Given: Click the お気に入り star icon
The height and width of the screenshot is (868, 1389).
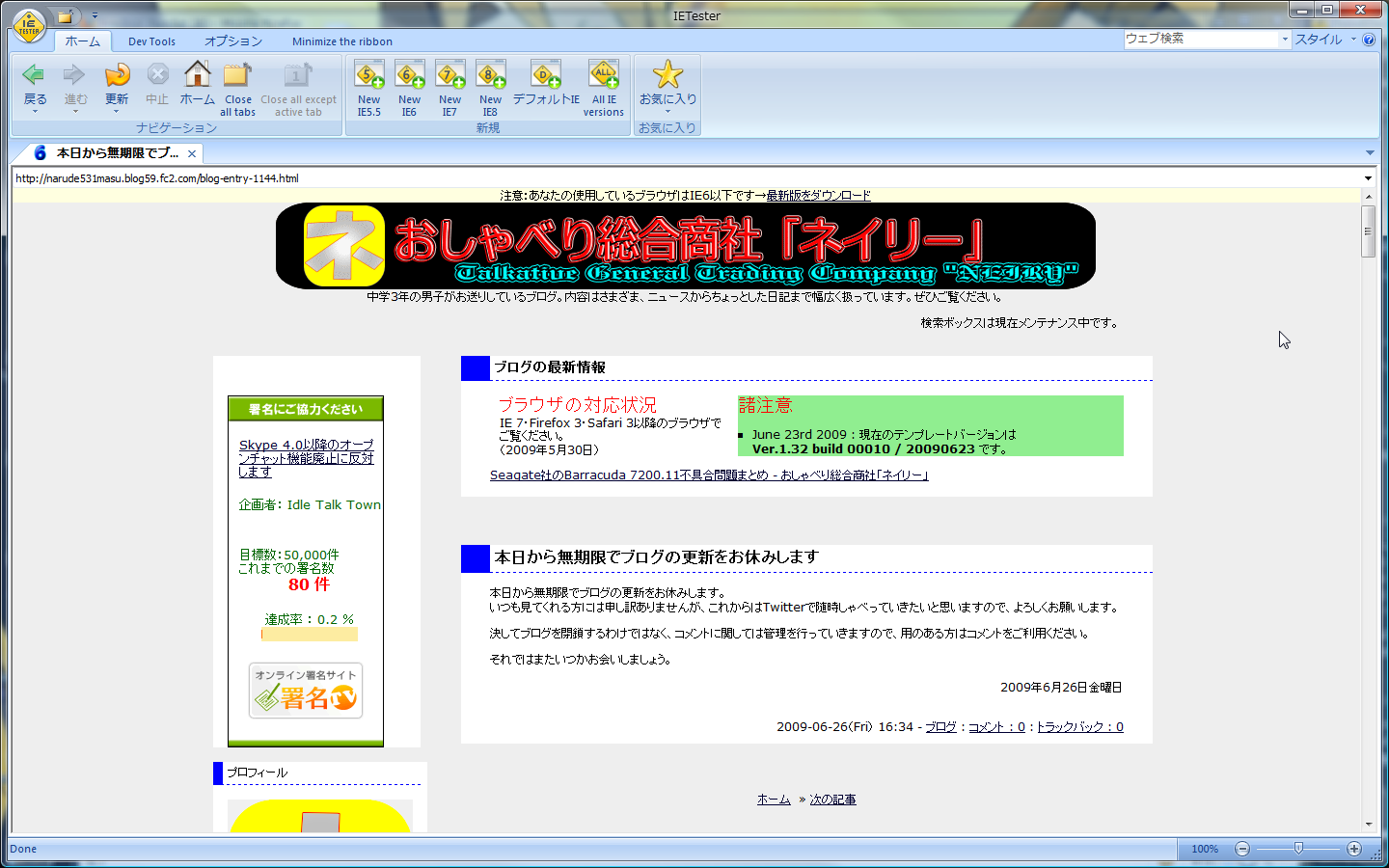Looking at the screenshot, I should [667, 74].
